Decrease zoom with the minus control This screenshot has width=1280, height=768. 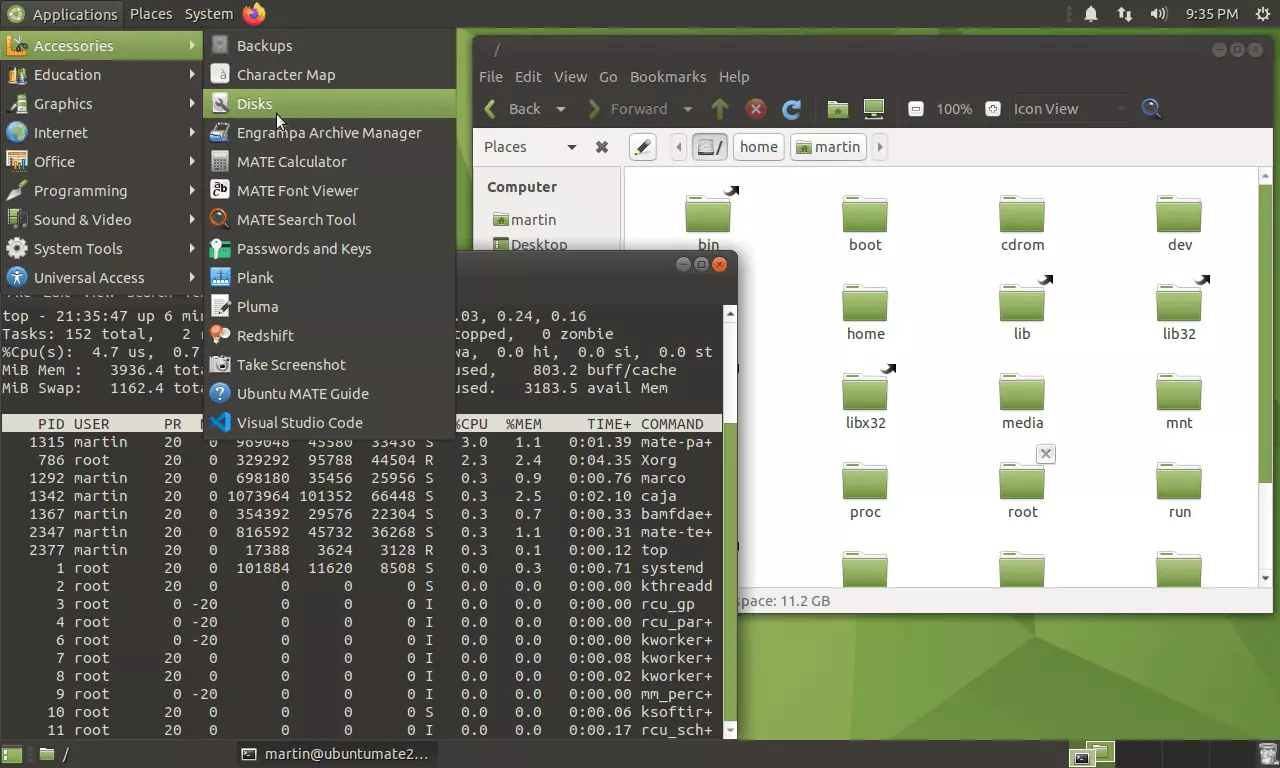pos(915,108)
